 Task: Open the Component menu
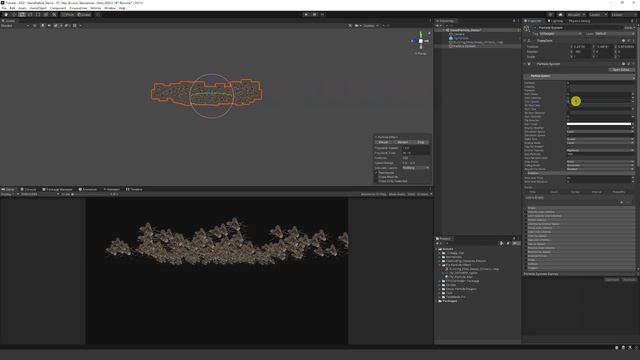58,8
